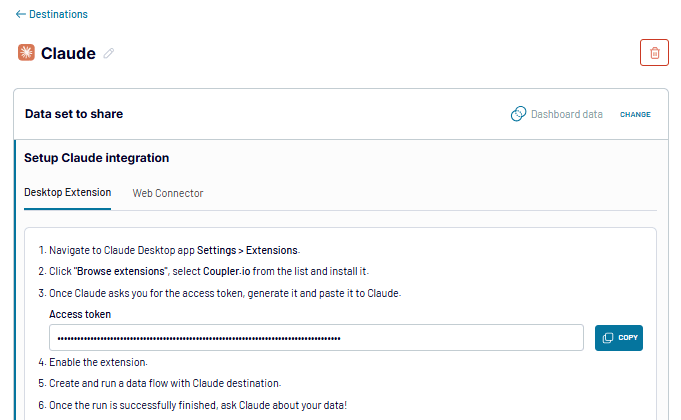Click the Dashboard data label
This screenshot has width=681, height=420.
tap(566, 114)
